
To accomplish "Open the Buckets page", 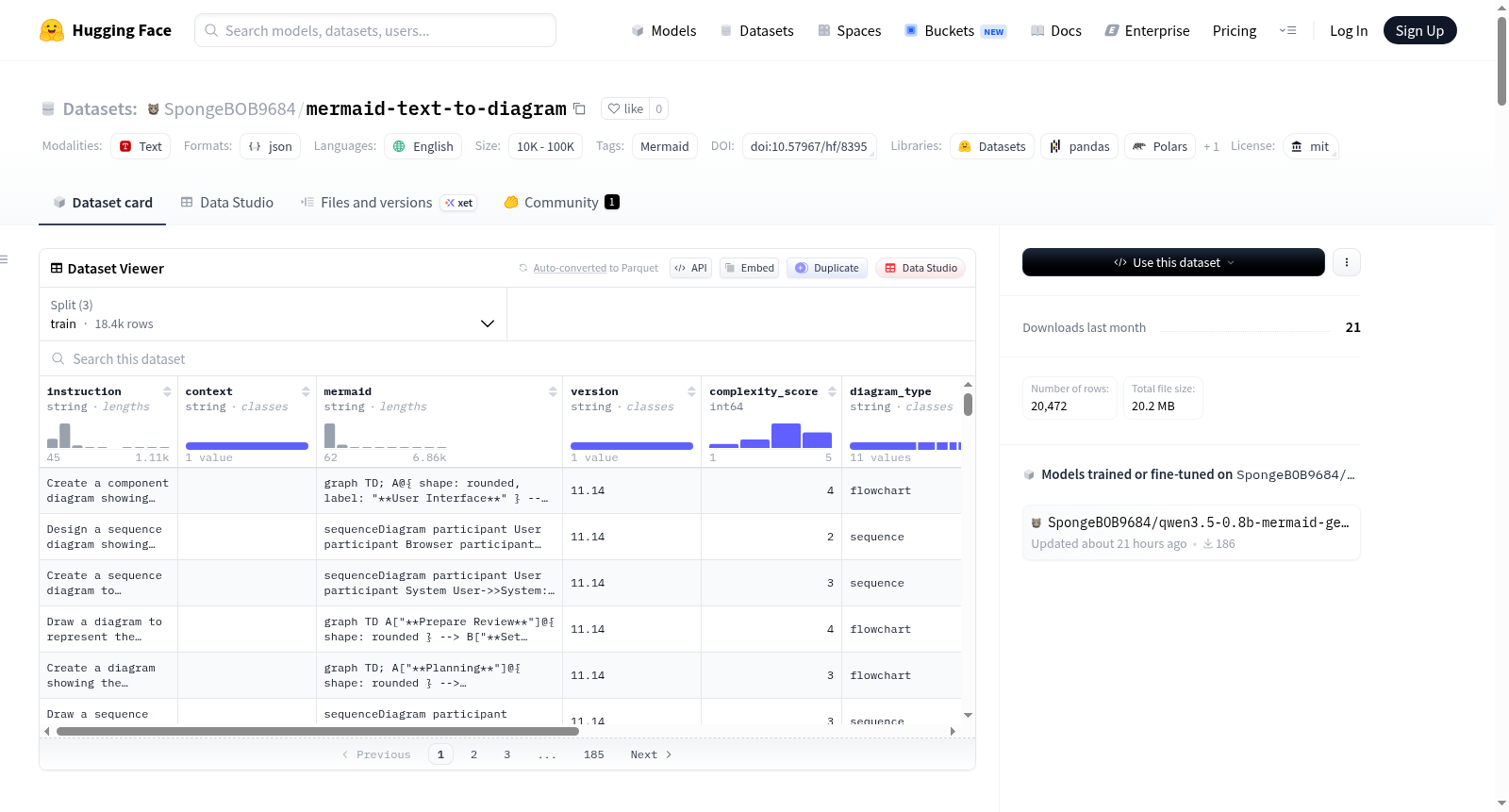I will click(x=955, y=31).
